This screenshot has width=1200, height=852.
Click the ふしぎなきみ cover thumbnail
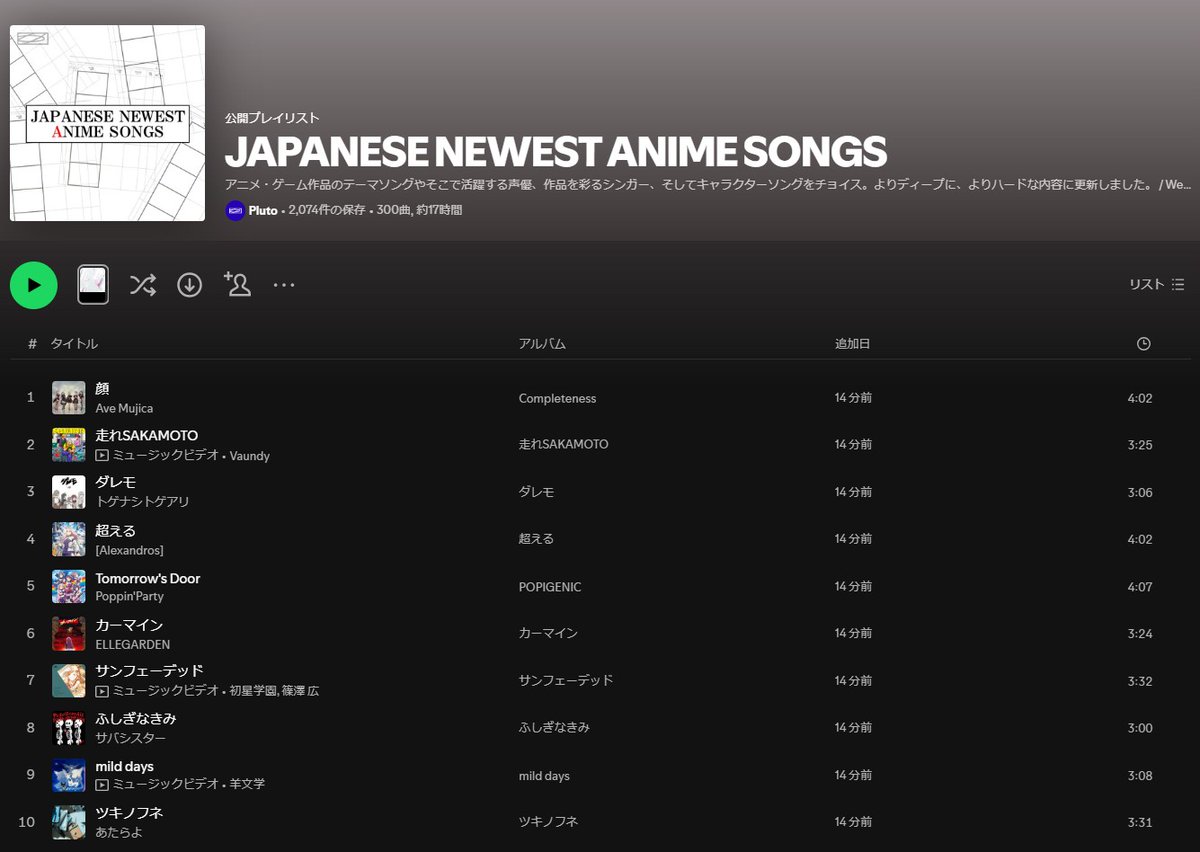tap(69, 728)
